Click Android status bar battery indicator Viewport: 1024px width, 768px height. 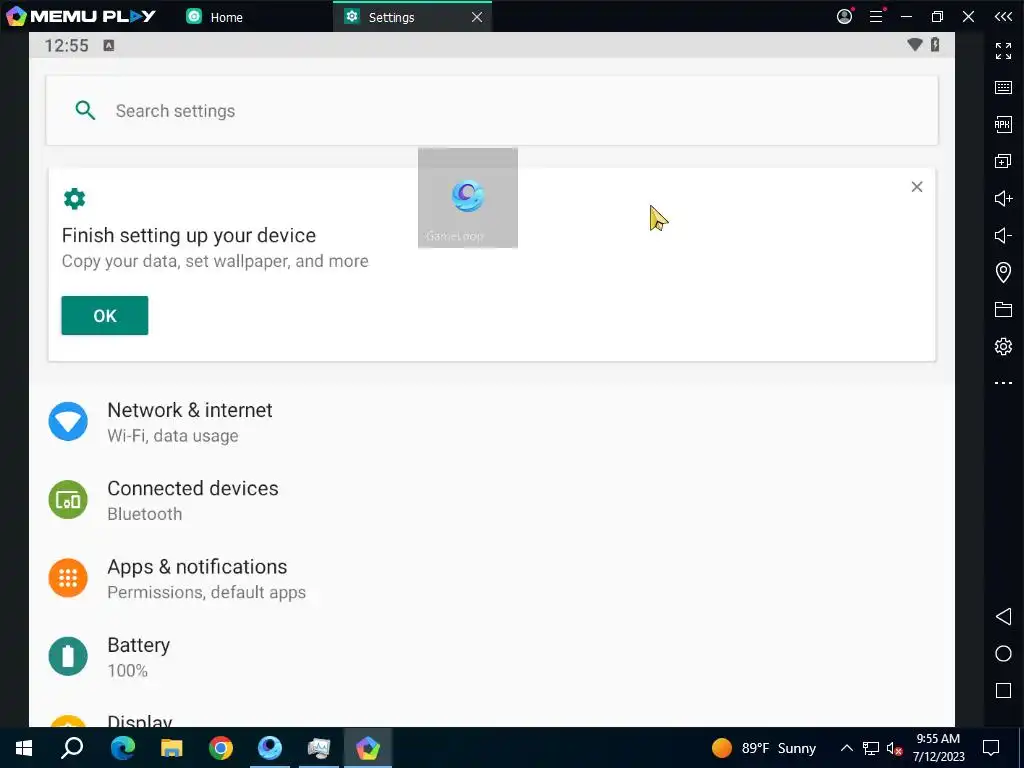tap(935, 44)
